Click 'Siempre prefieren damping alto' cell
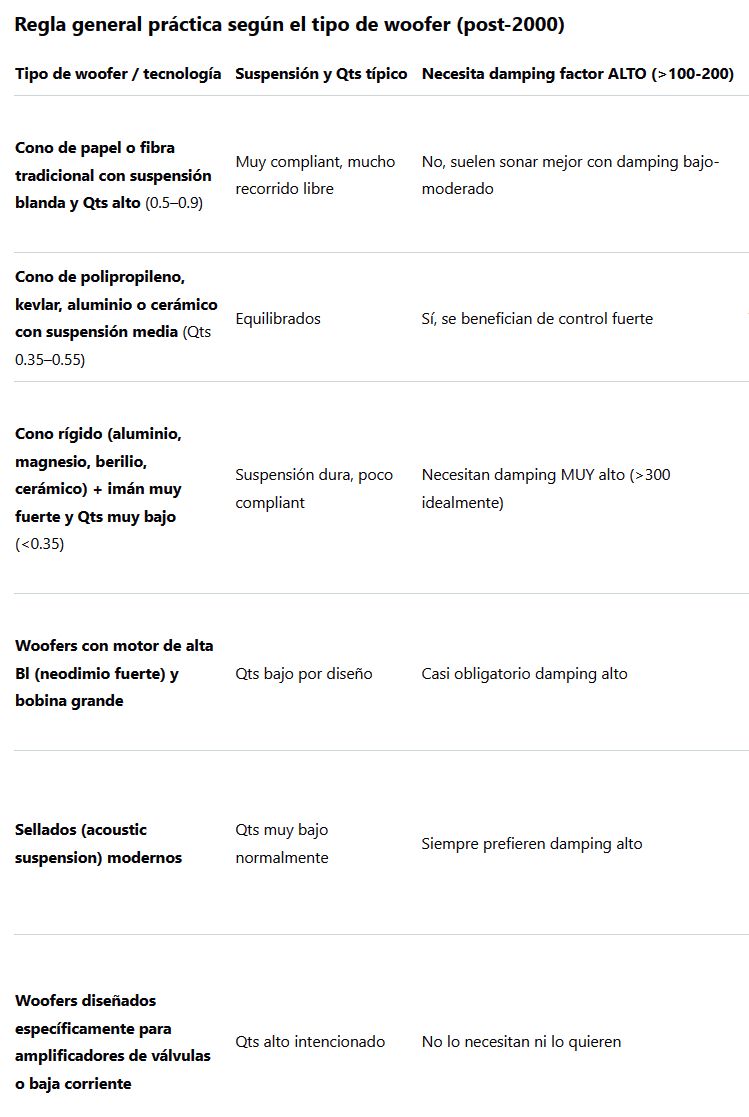Screen dimensions: 749x1117 531,844
